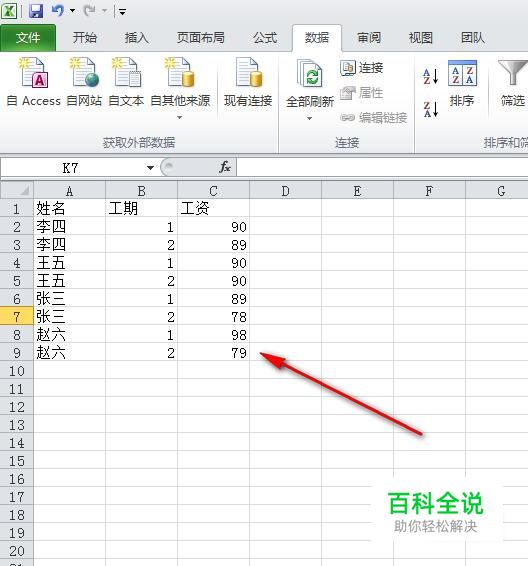Select column D header
Image resolution: width=528 pixels, height=566 pixels.
(285, 191)
